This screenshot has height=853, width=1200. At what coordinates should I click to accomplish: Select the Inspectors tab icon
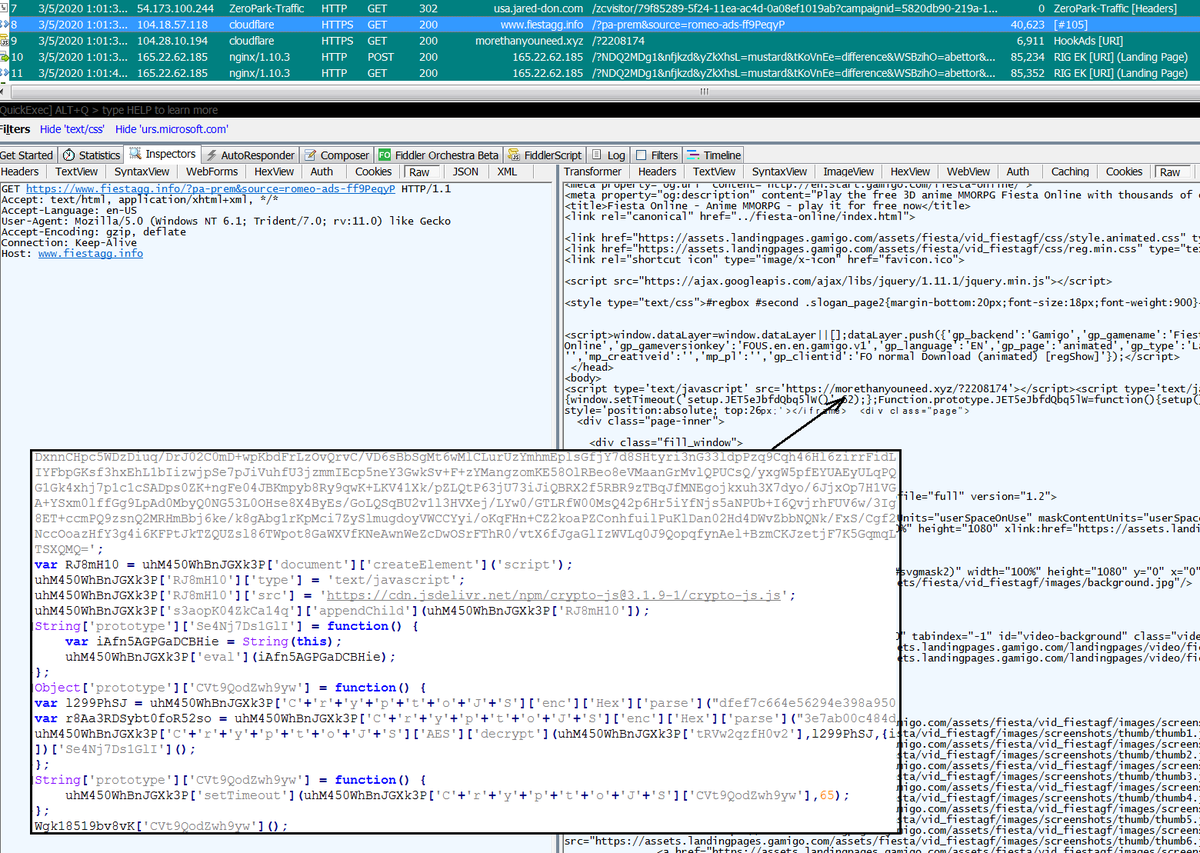[135, 154]
